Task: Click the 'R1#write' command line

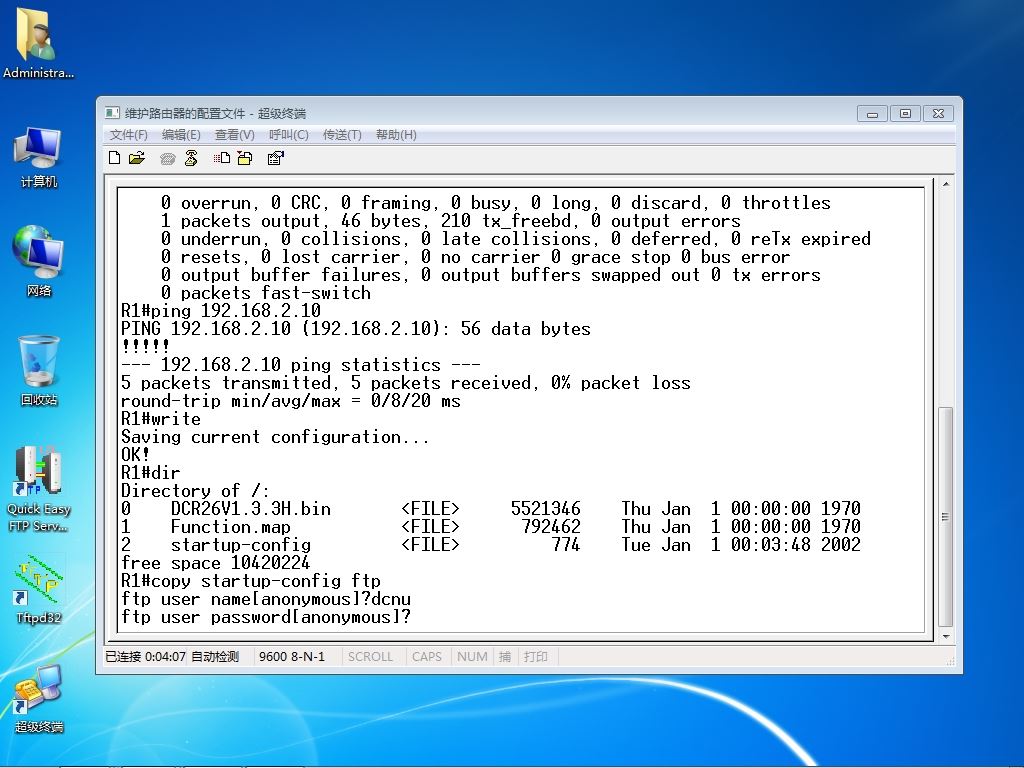Action: 161,419
